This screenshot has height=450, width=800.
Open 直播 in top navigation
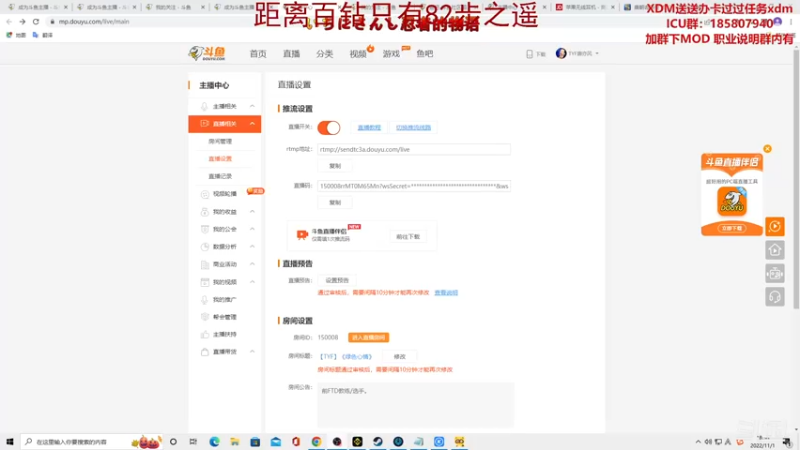[291, 54]
